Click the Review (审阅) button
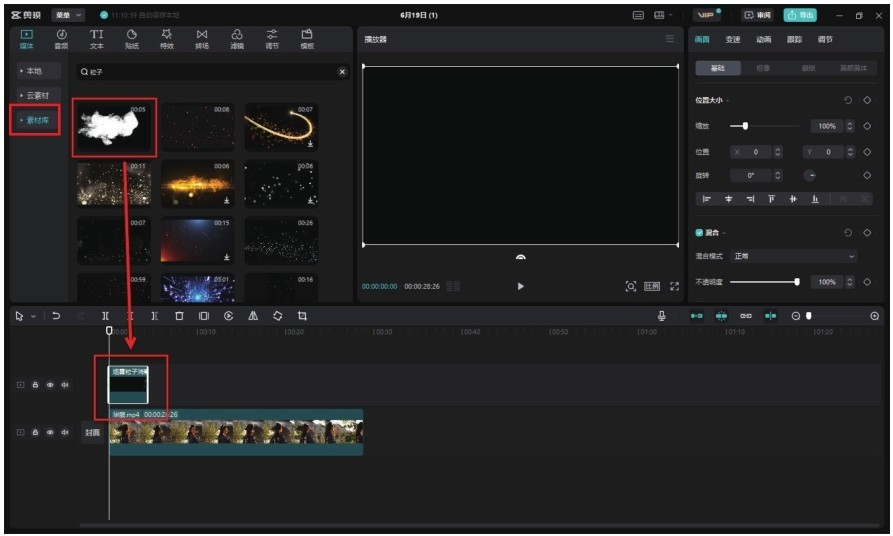The width and height of the screenshot is (893, 536). (x=757, y=15)
